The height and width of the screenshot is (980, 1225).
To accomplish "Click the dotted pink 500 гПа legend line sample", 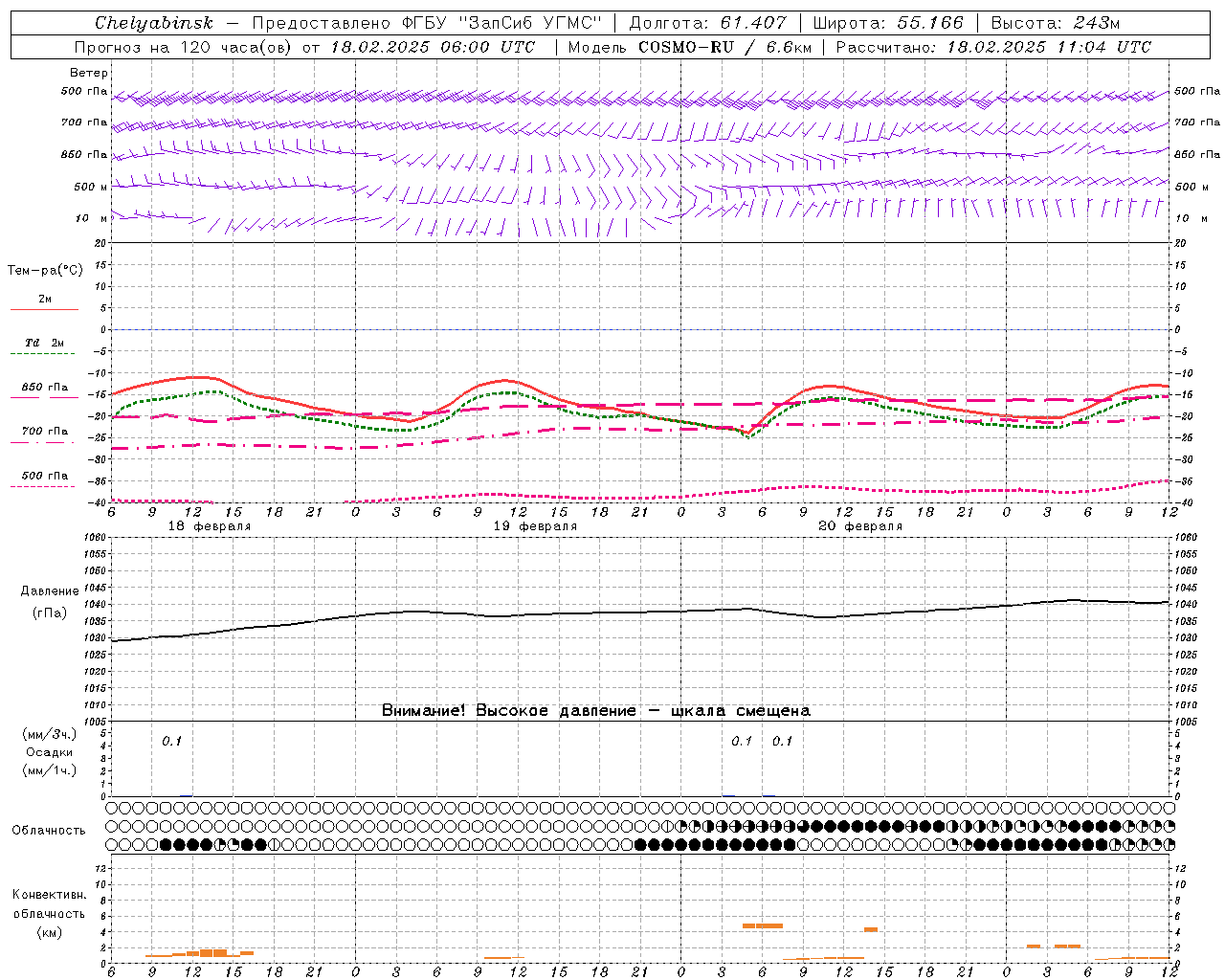I will [x=42, y=486].
